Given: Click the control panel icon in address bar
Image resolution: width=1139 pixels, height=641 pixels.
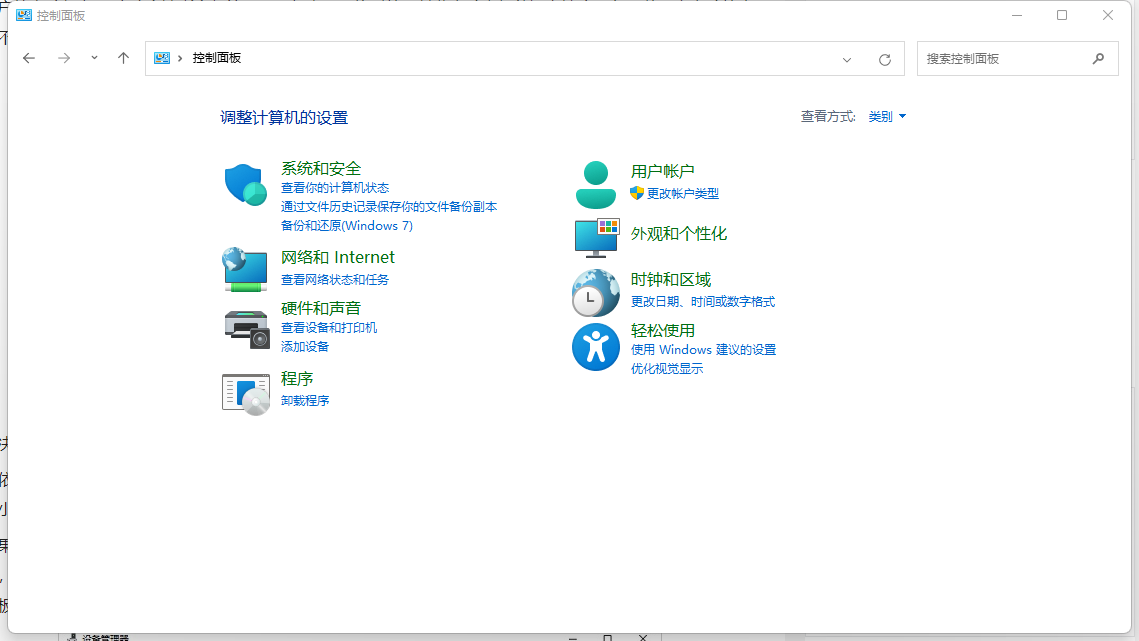Looking at the screenshot, I should (161, 58).
